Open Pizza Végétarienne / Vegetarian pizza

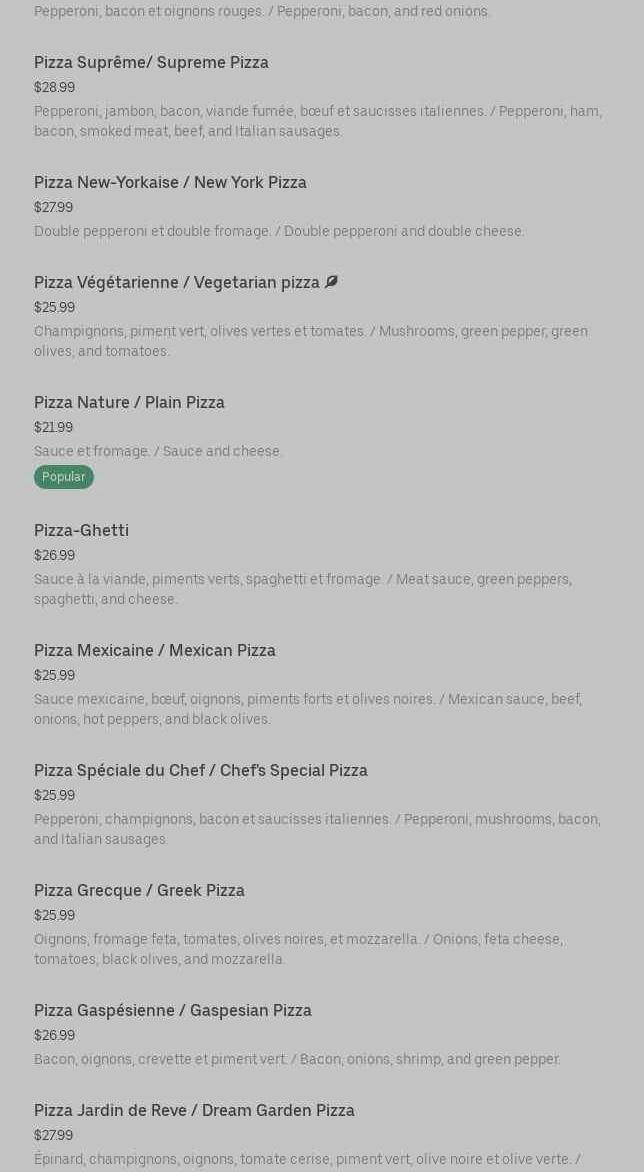tap(177, 282)
